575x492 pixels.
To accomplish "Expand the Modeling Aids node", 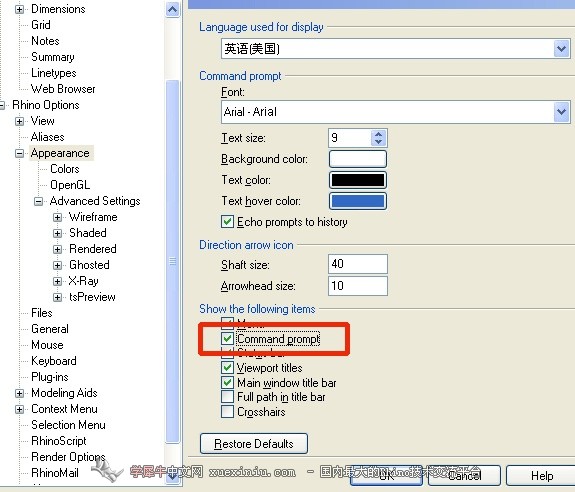I will pyautogui.click(x=19, y=393).
